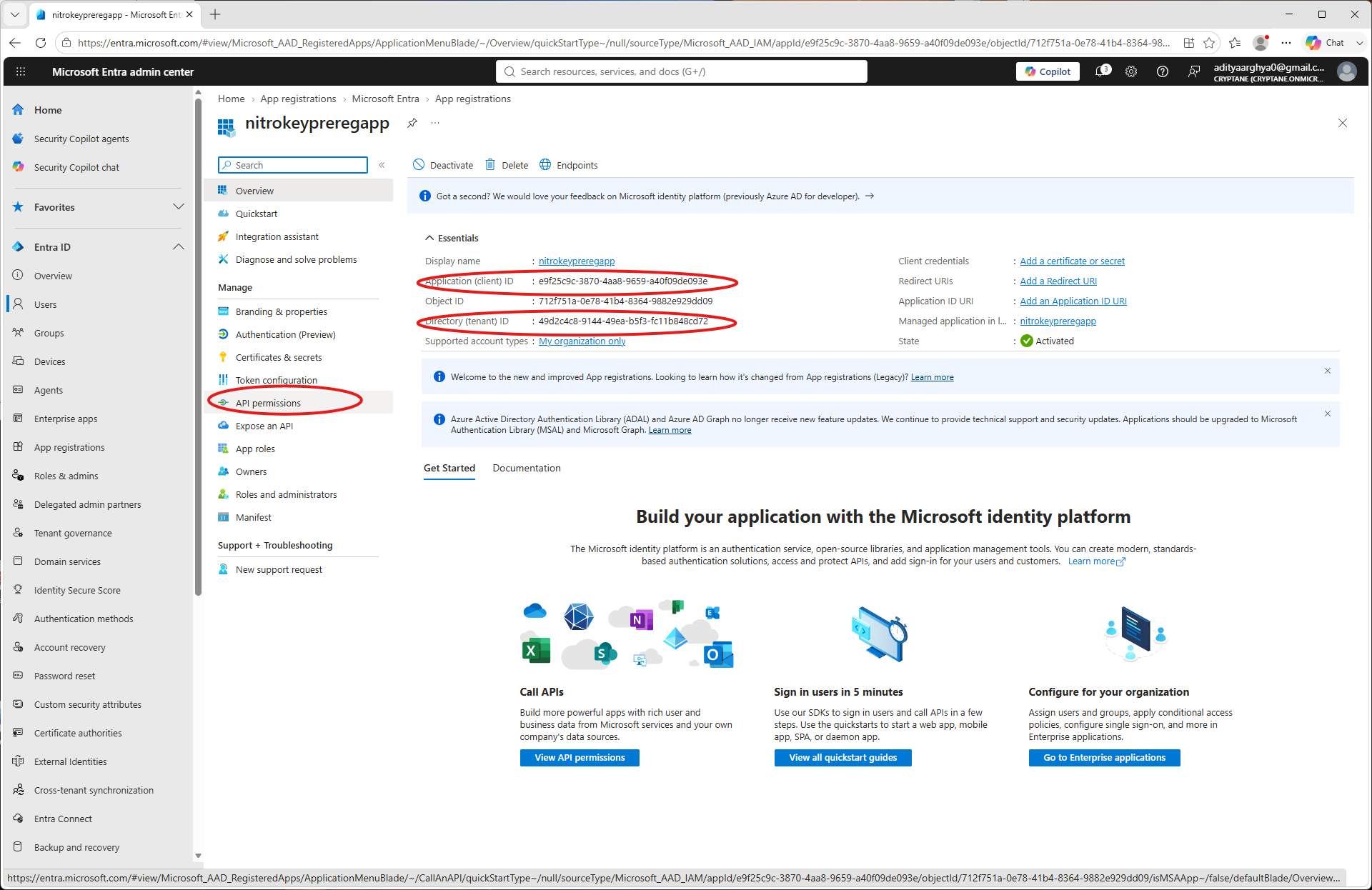Open the feedback person icon in header
This screenshot has width=1372, height=890.
point(1194,71)
